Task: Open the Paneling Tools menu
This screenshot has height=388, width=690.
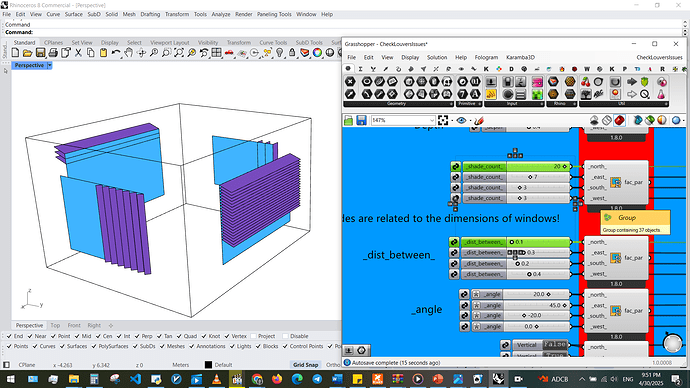Action: pos(274,15)
